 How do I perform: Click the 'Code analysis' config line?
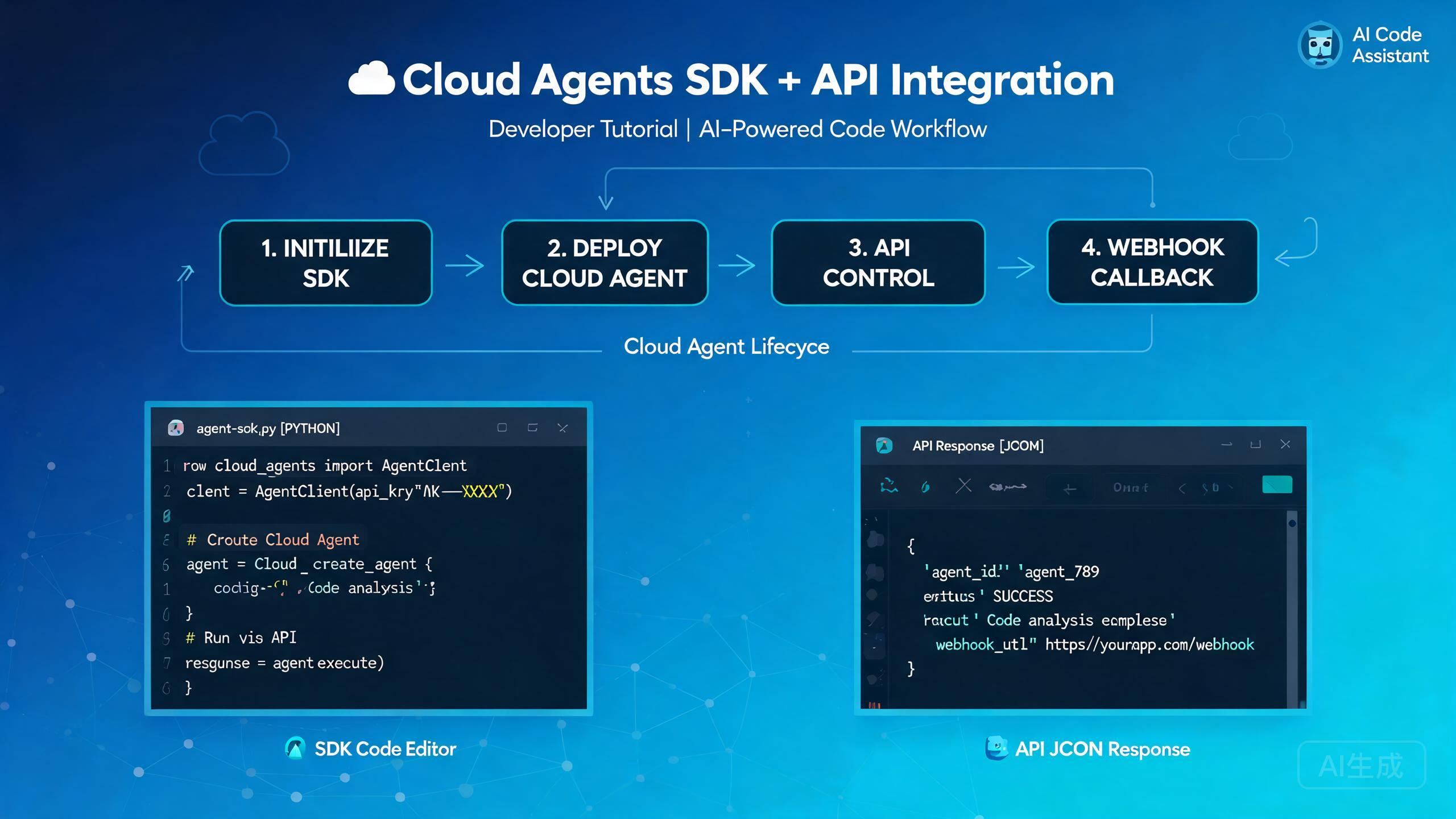coord(324,588)
